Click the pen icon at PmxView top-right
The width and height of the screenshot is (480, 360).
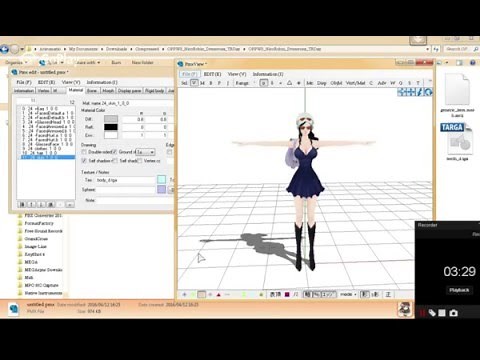coord(420,92)
